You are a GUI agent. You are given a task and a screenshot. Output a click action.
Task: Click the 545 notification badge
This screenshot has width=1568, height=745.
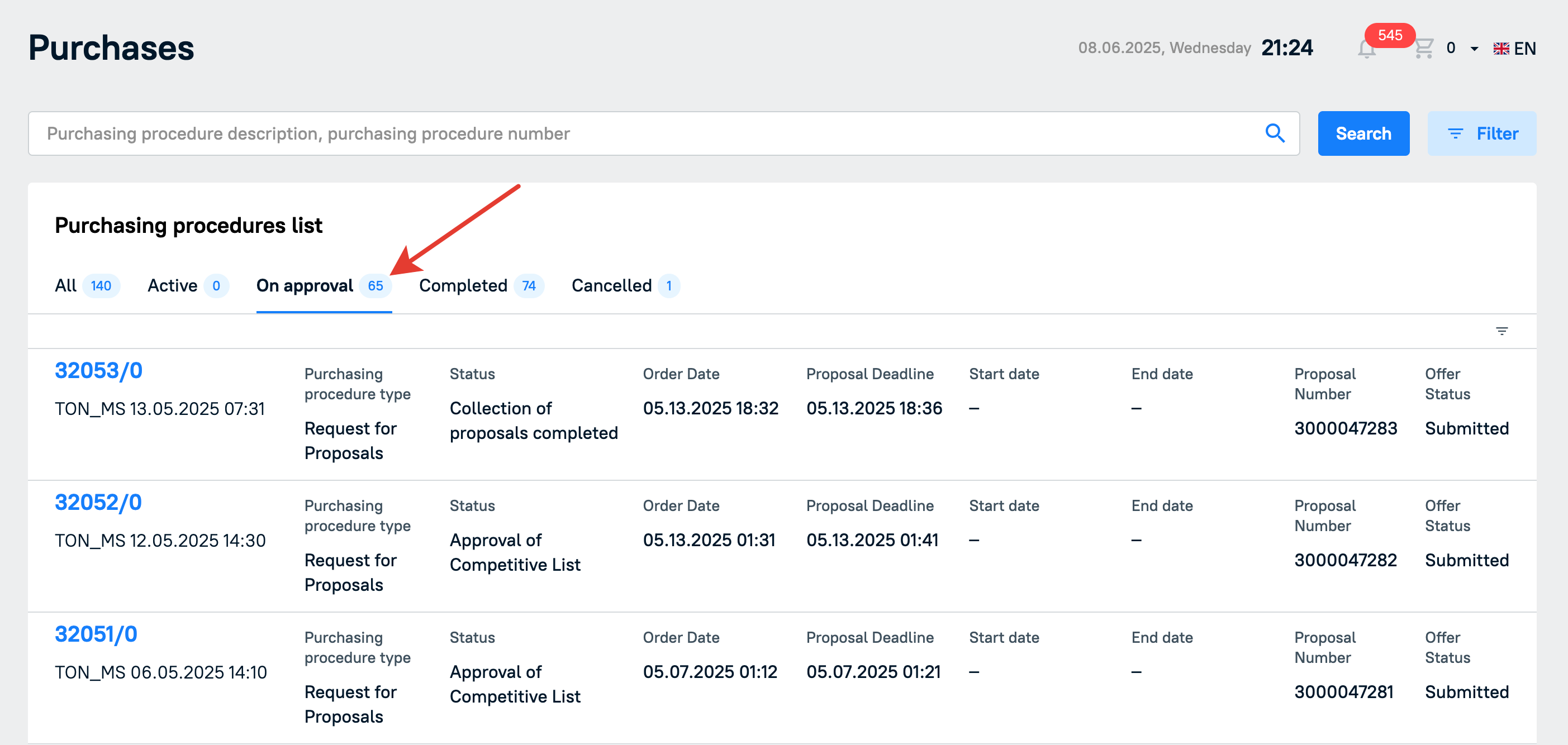tap(1390, 35)
